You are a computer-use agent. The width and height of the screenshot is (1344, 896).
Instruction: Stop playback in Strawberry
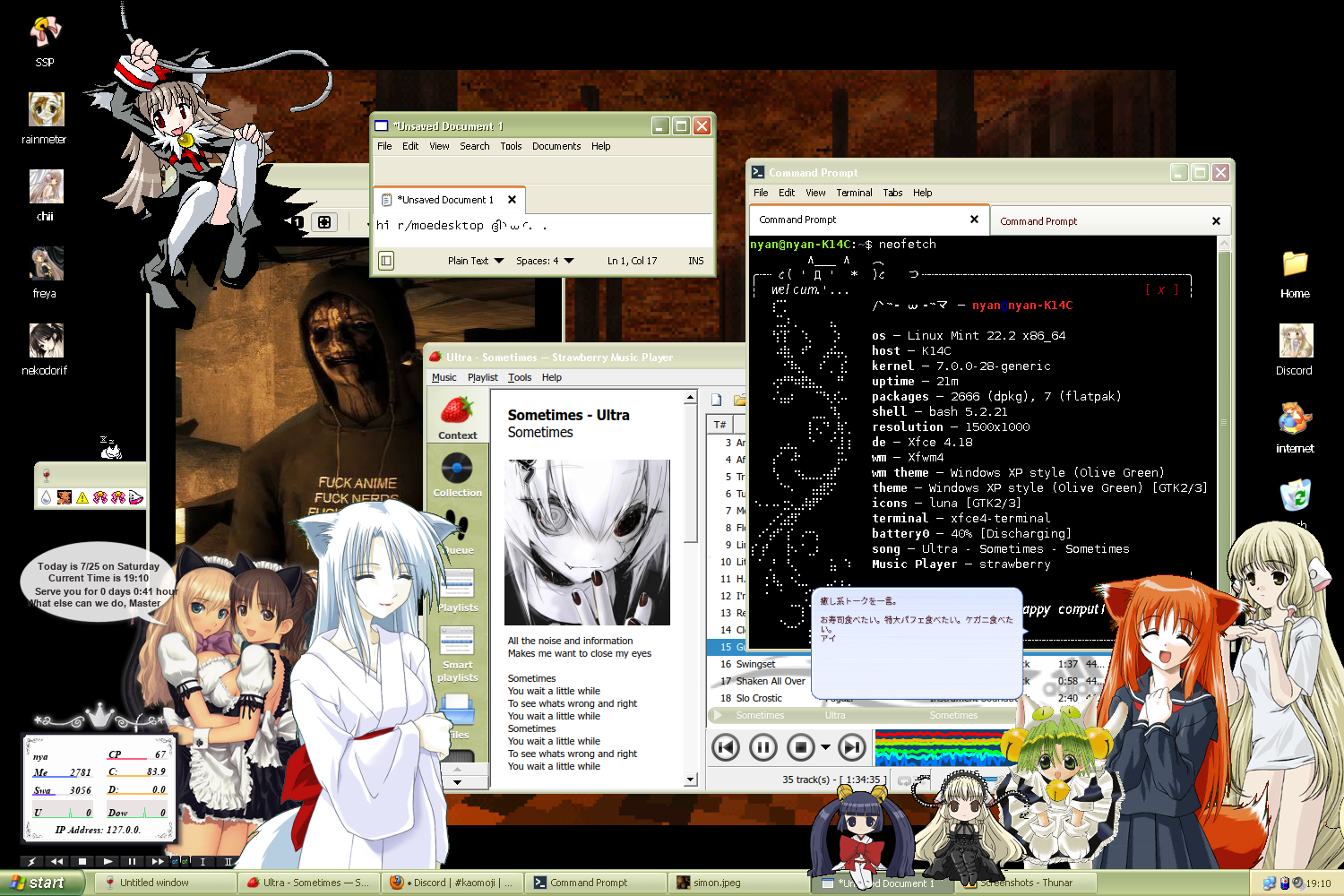(801, 746)
